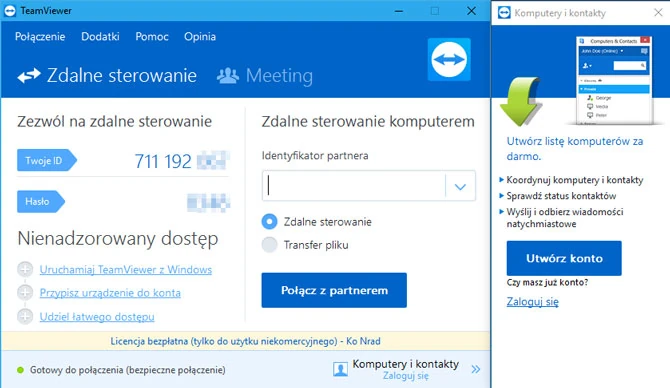The width and height of the screenshot is (670, 388).
Task: Click plus icon next to Przypisz urządzenie
Action: 25,293
